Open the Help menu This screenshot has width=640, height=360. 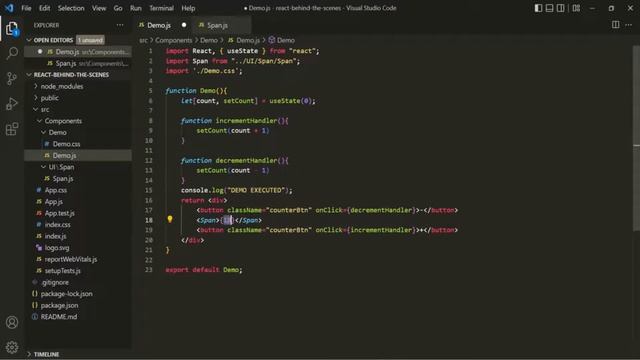click(x=188, y=8)
